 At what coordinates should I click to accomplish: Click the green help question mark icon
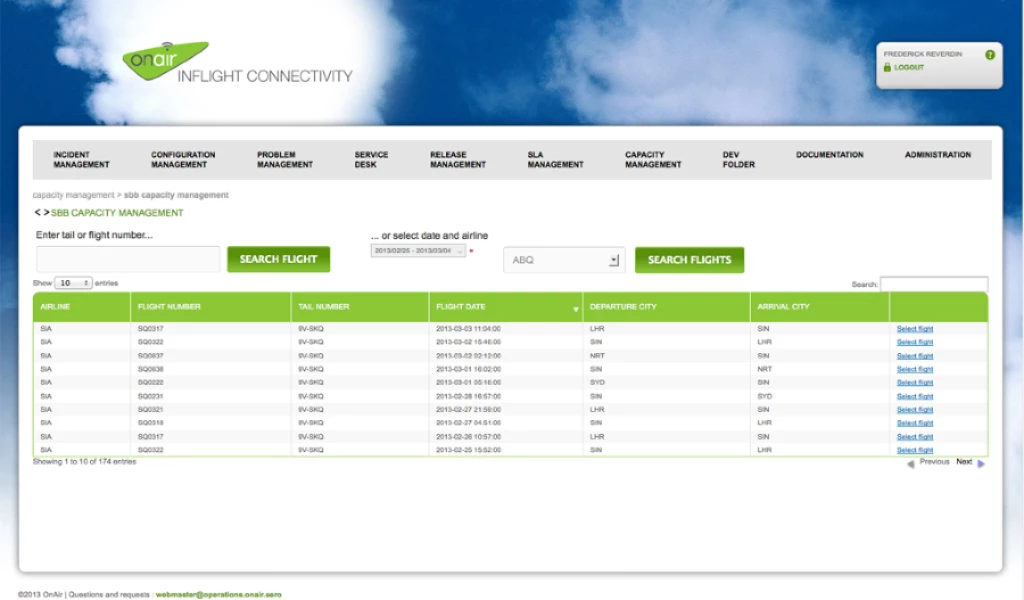(989, 55)
